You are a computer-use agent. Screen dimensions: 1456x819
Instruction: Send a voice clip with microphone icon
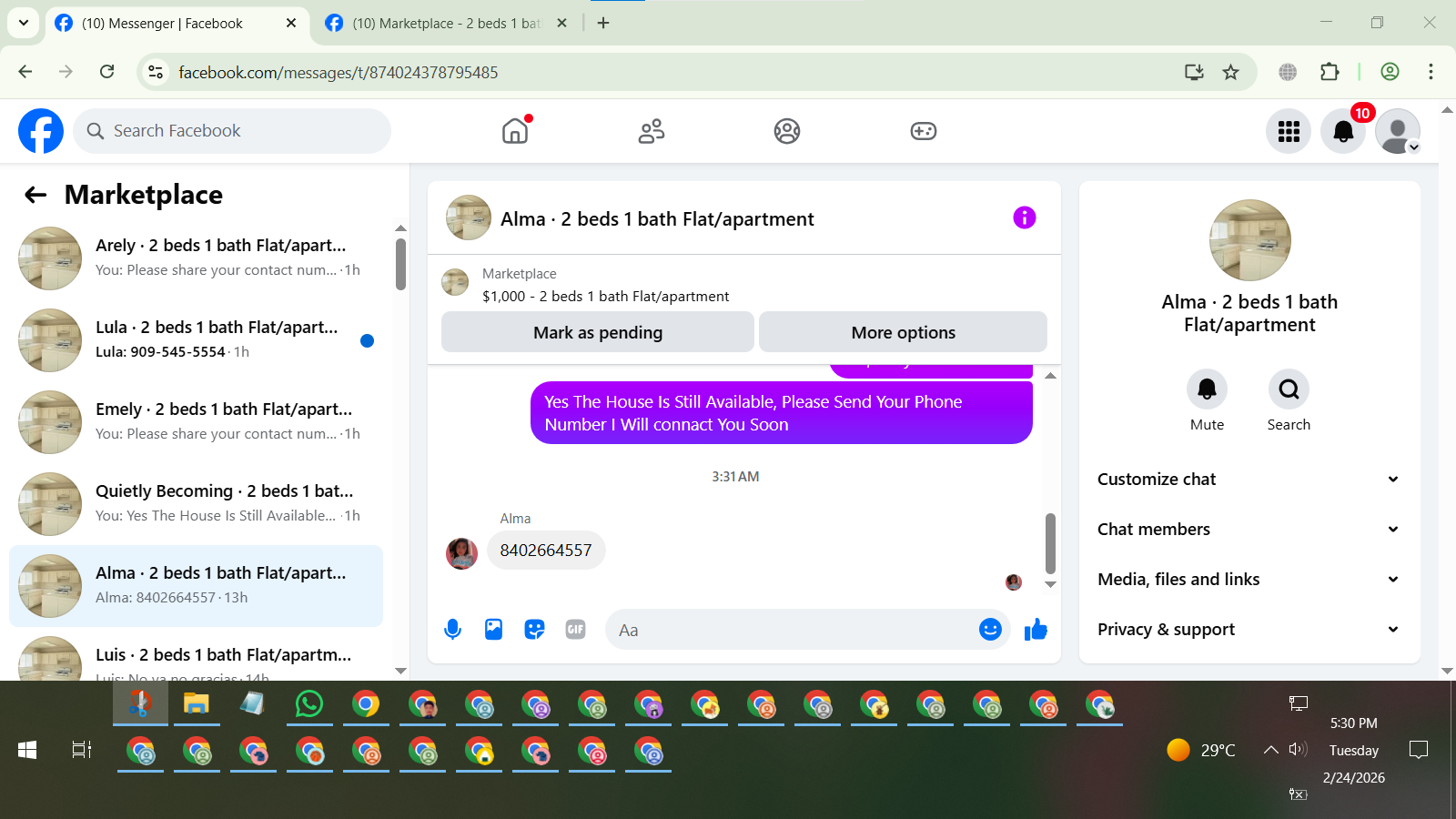[452, 629]
